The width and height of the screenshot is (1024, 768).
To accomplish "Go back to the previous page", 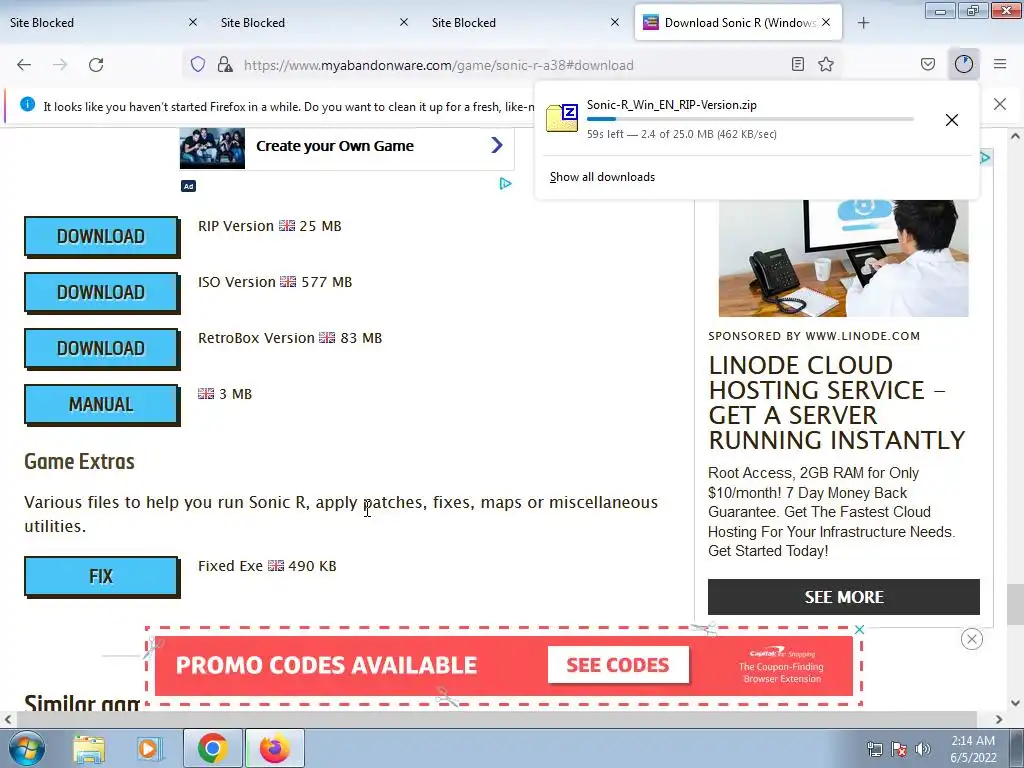I will tap(24, 65).
